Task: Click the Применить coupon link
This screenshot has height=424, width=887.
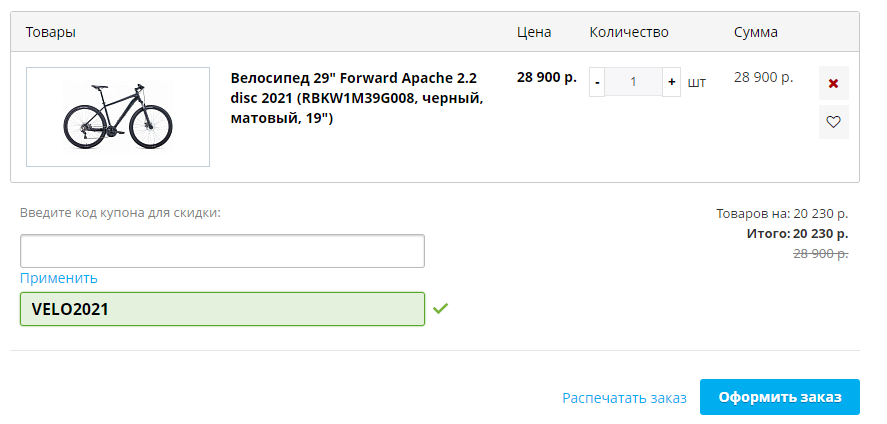Action: tap(59, 278)
